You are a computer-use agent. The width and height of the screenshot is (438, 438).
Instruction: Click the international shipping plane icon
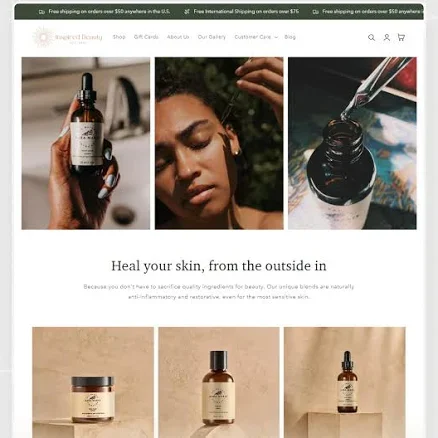[x=187, y=12]
